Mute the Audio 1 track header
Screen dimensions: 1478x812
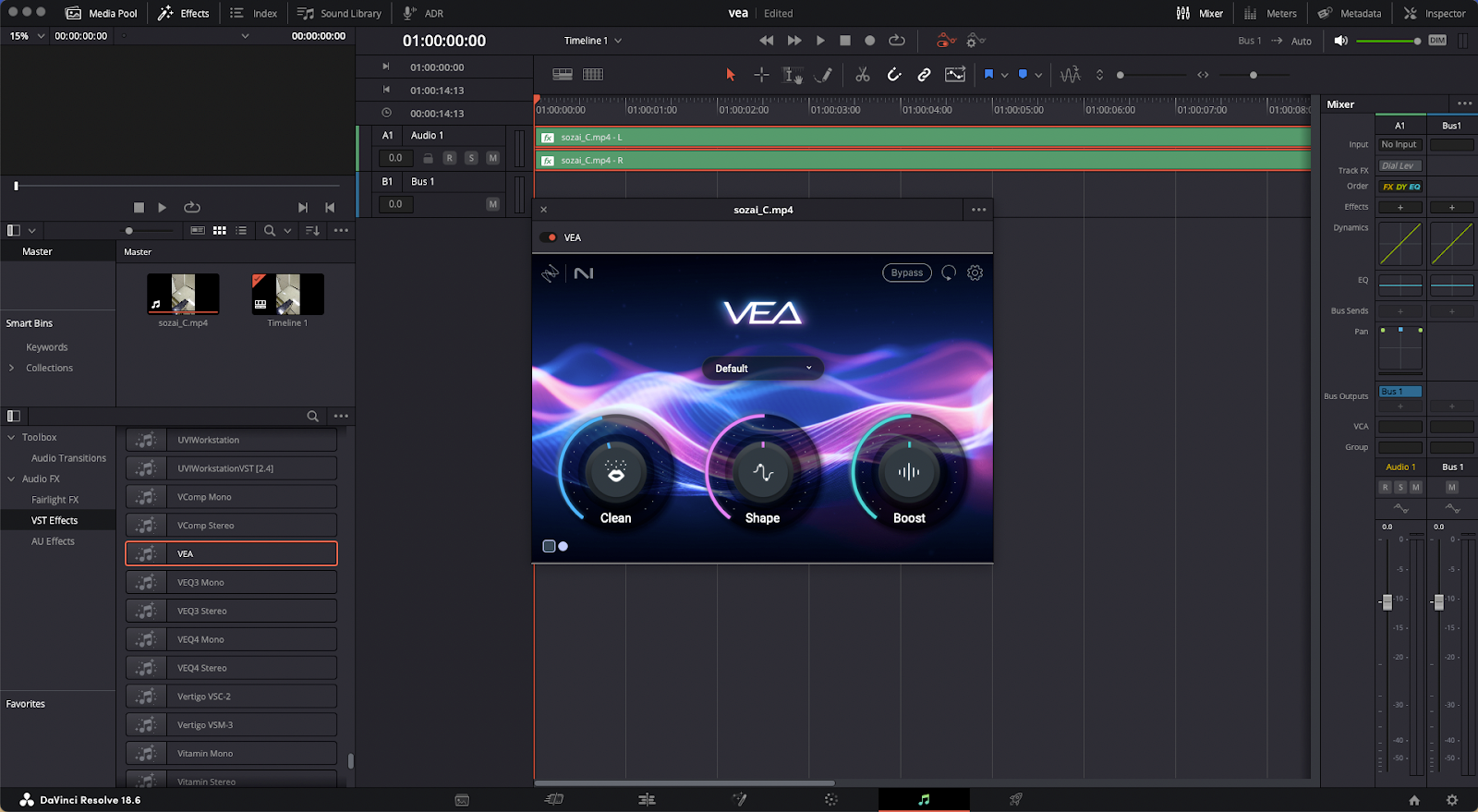(x=492, y=158)
